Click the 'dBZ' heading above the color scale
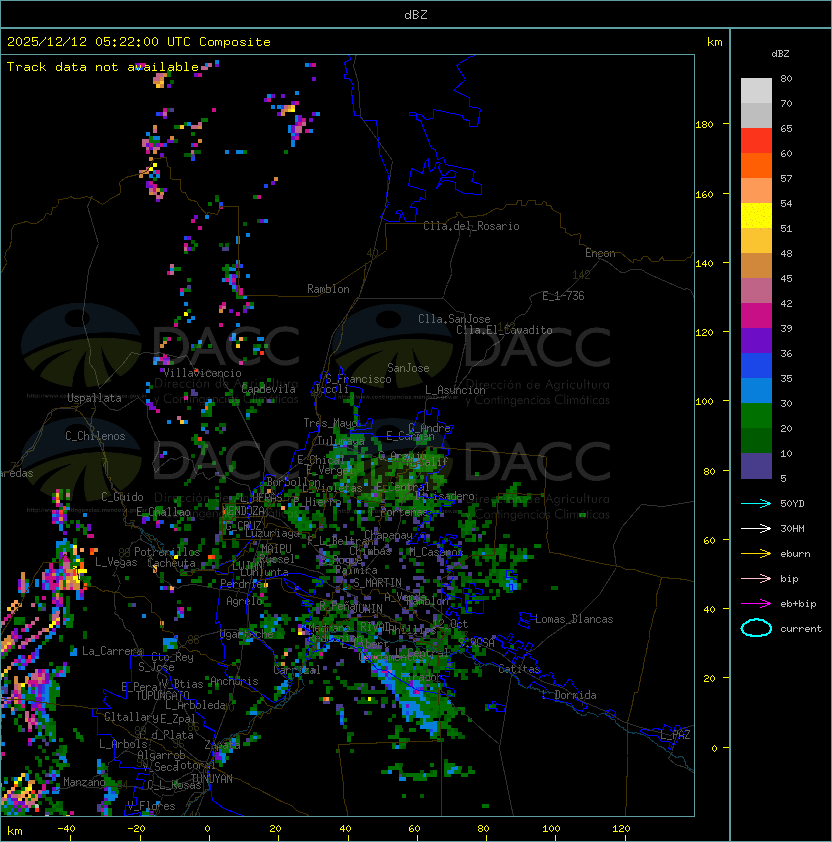Viewport: 832px width, 842px height. coord(780,54)
